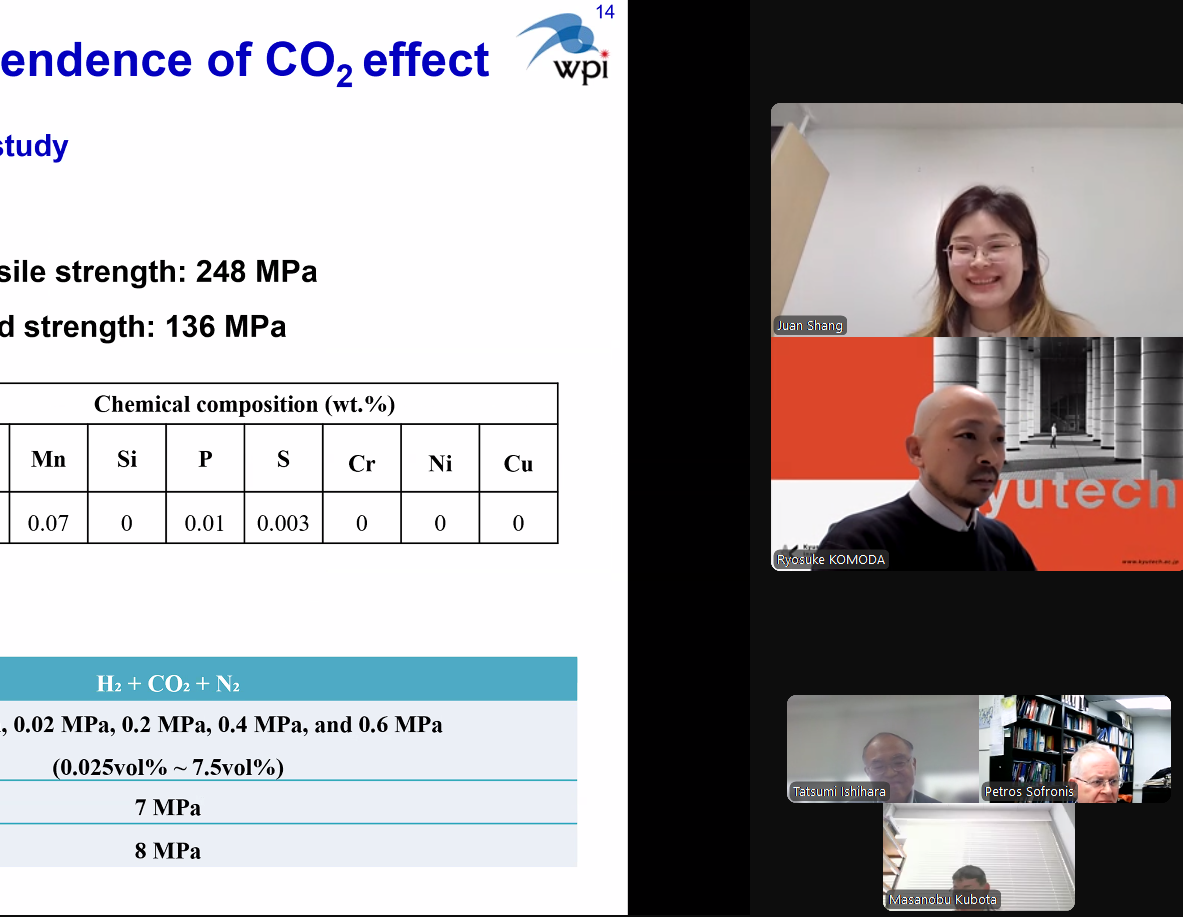Click the WPI logo on the slide

pyautogui.click(x=565, y=52)
